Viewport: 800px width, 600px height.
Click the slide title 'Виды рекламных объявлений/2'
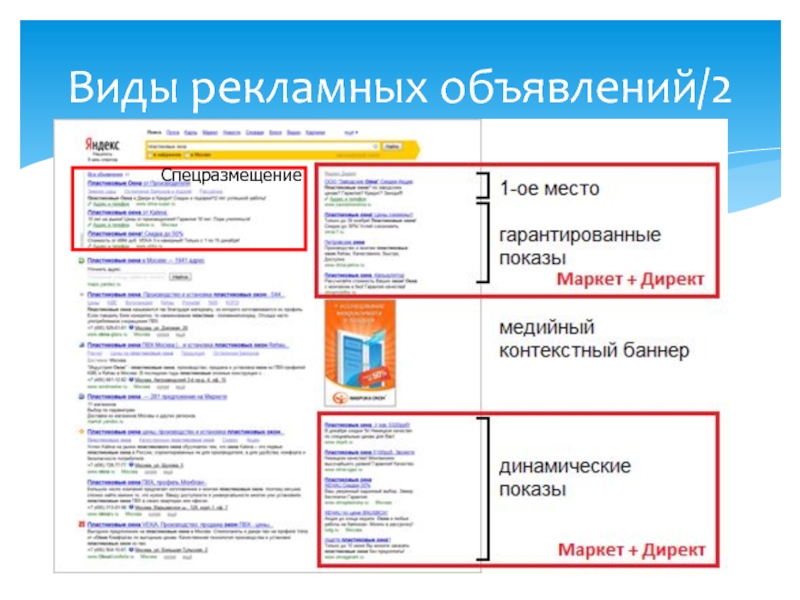(399, 88)
